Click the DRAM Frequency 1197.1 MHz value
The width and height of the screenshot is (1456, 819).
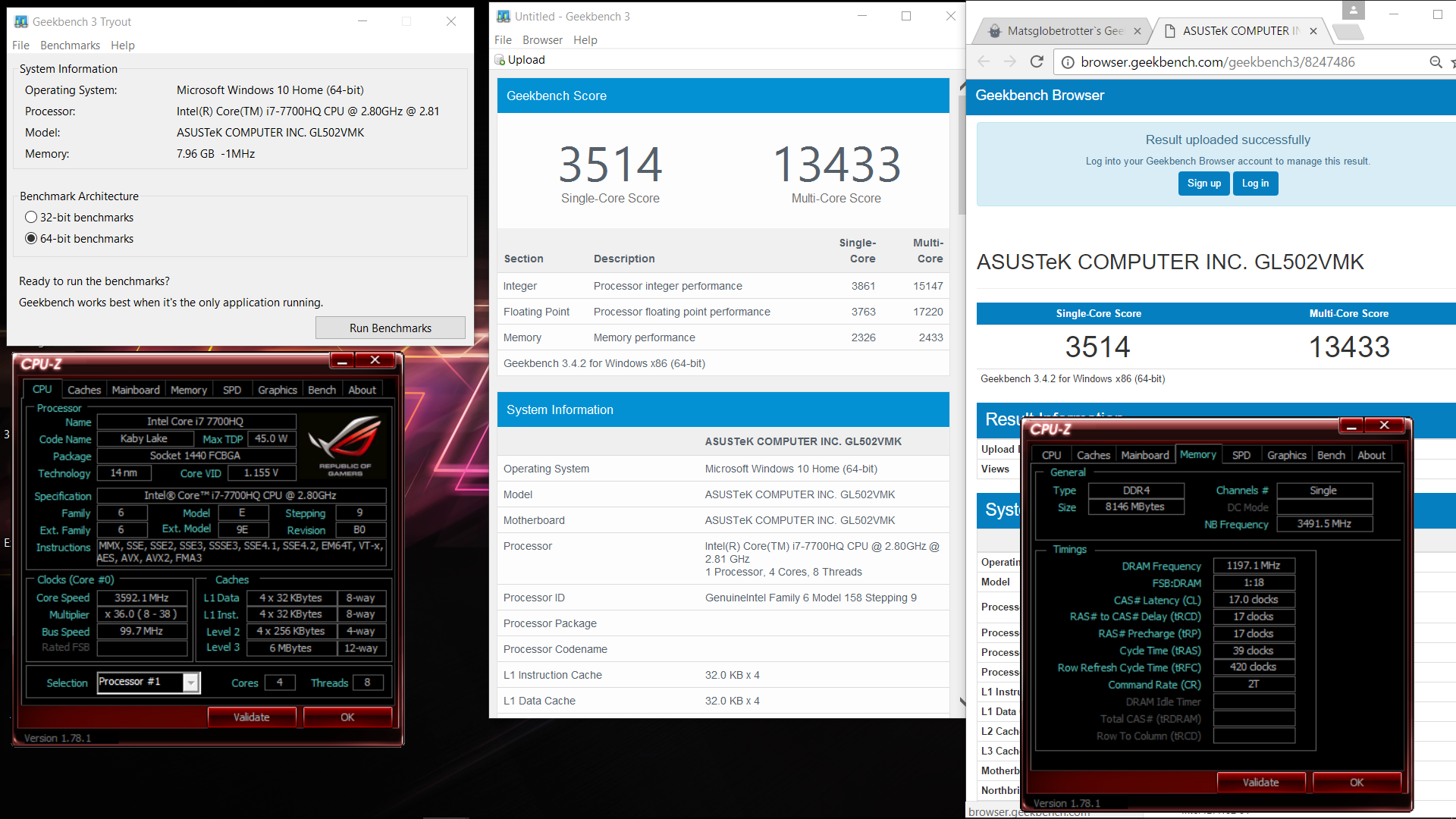(x=1254, y=566)
